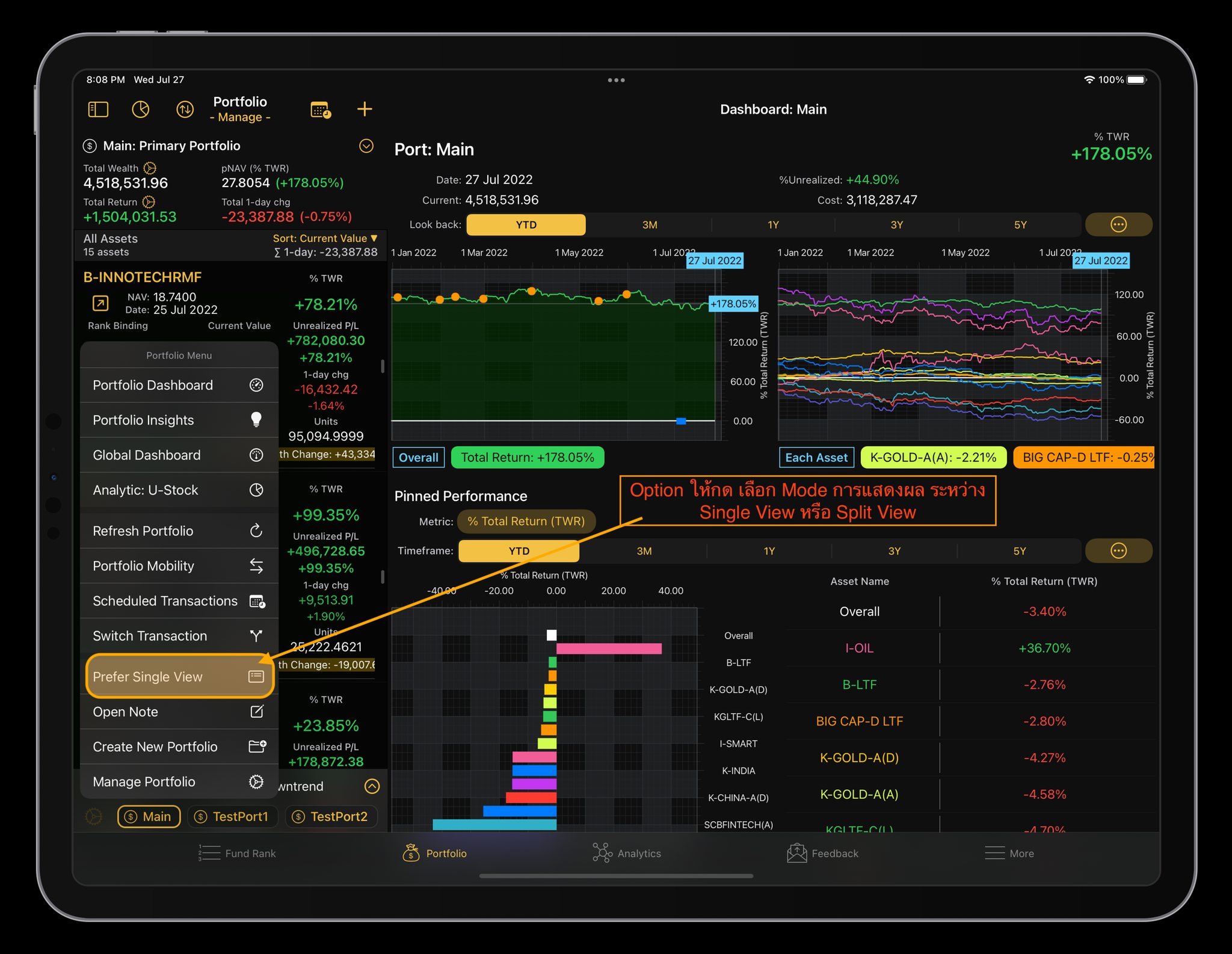
Task: Open the scheduled calendar icon in header
Action: 321,109
